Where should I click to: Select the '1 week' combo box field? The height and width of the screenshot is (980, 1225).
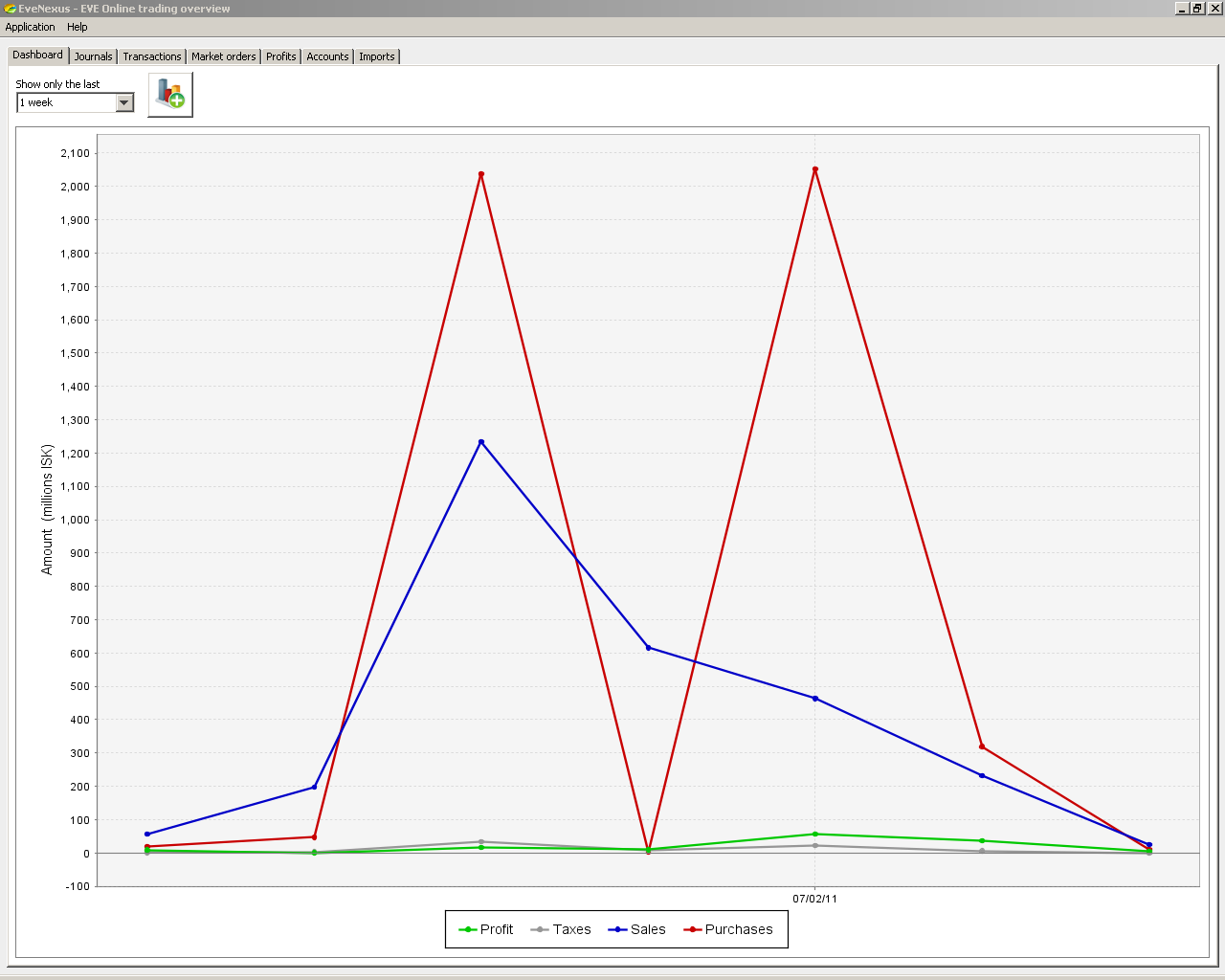tap(76, 102)
